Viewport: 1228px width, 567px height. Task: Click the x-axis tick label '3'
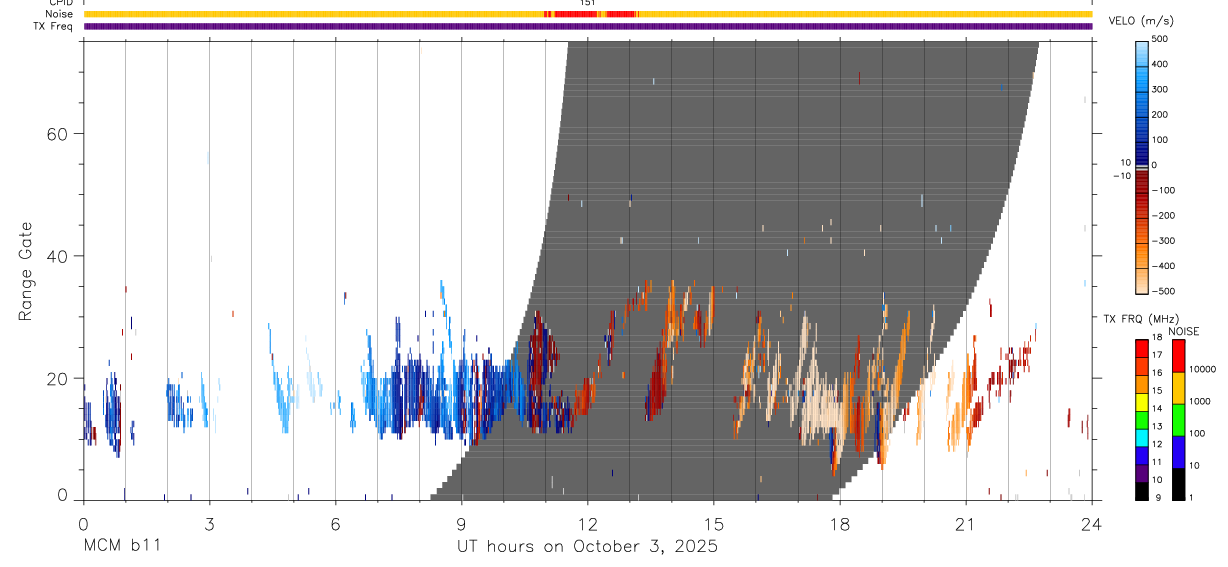click(209, 524)
